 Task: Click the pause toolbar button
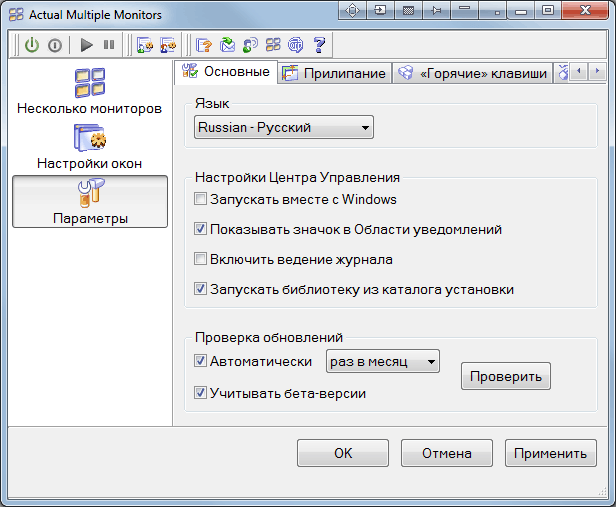109,44
